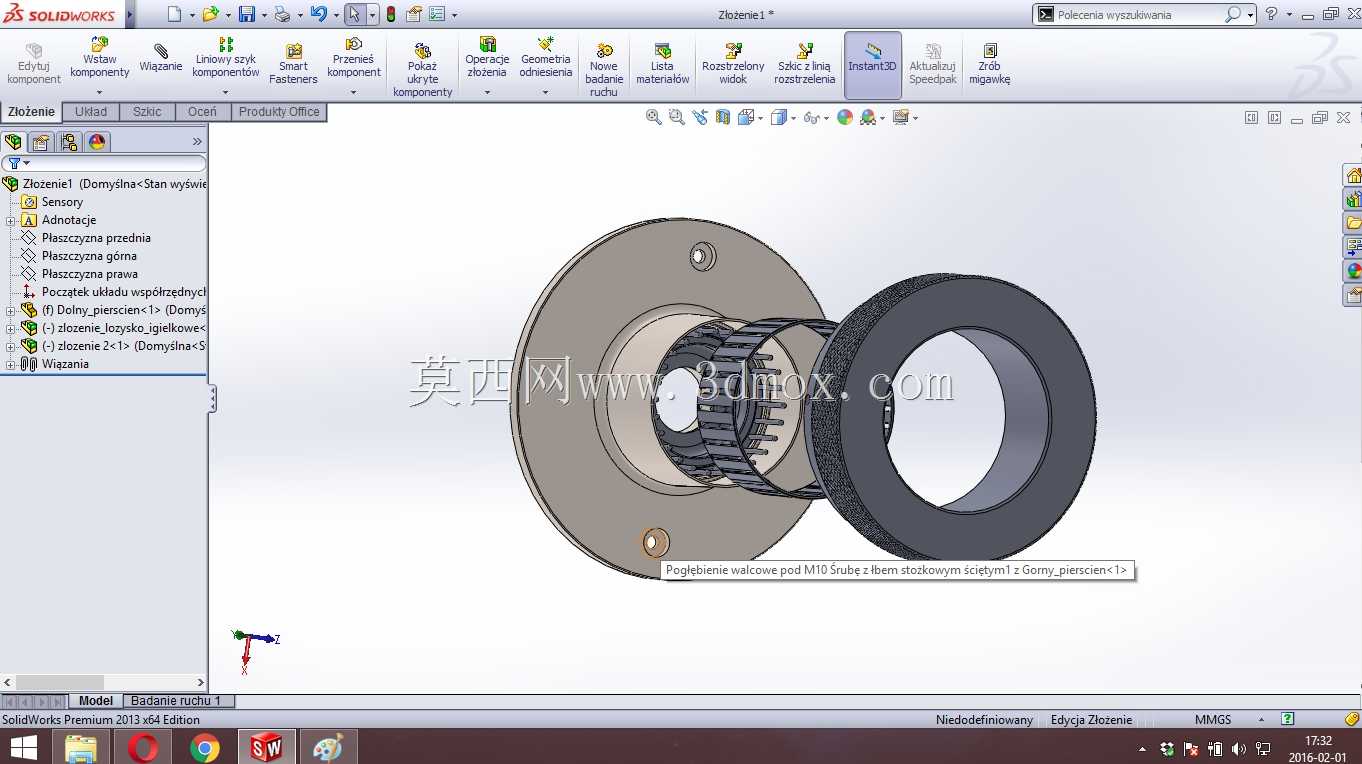The height and width of the screenshot is (764, 1362).
Task: Click the Open folder icon in the top toolbar
Action: tap(210, 14)
